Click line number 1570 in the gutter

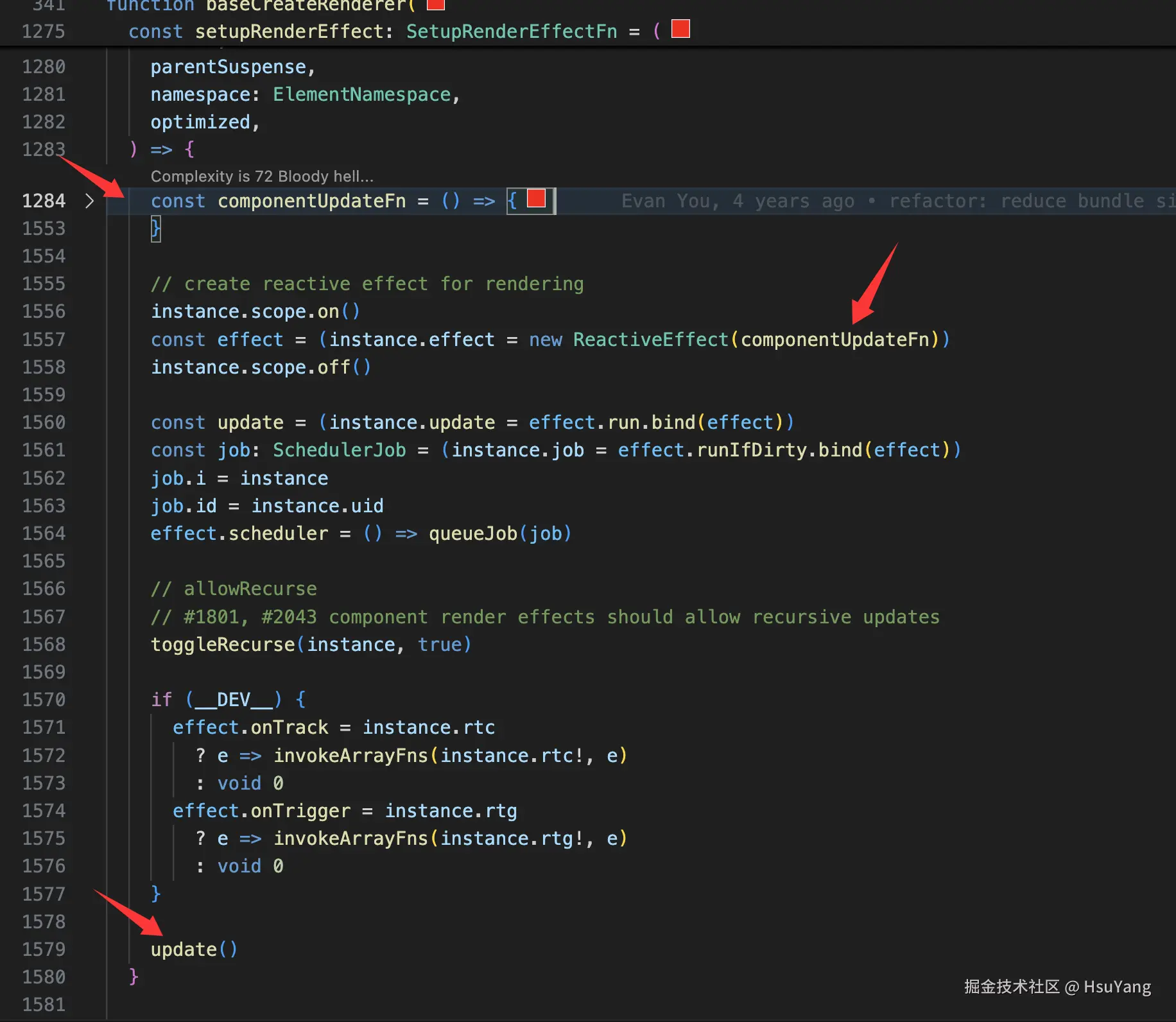point(44,700)
